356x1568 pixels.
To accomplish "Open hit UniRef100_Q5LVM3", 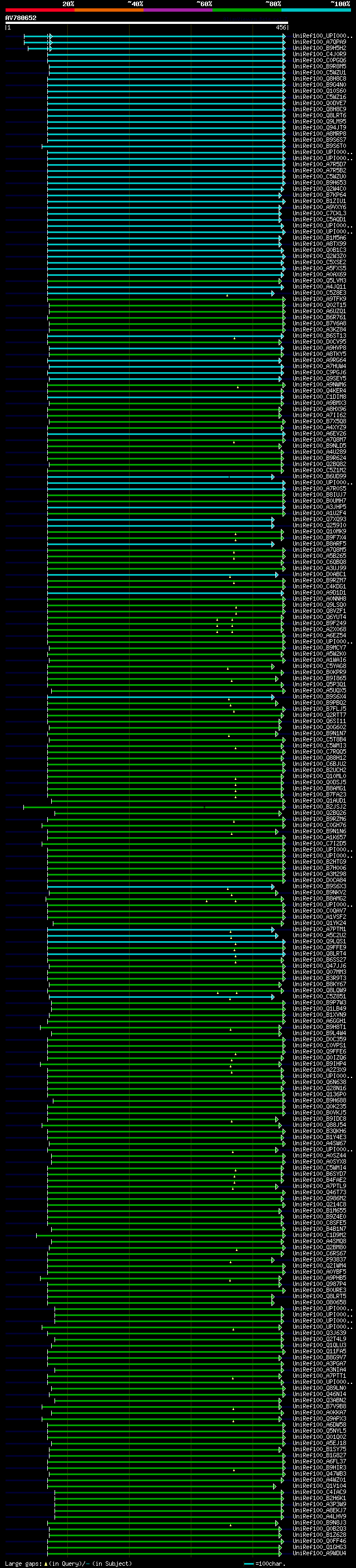I will [x=319, y=280].
